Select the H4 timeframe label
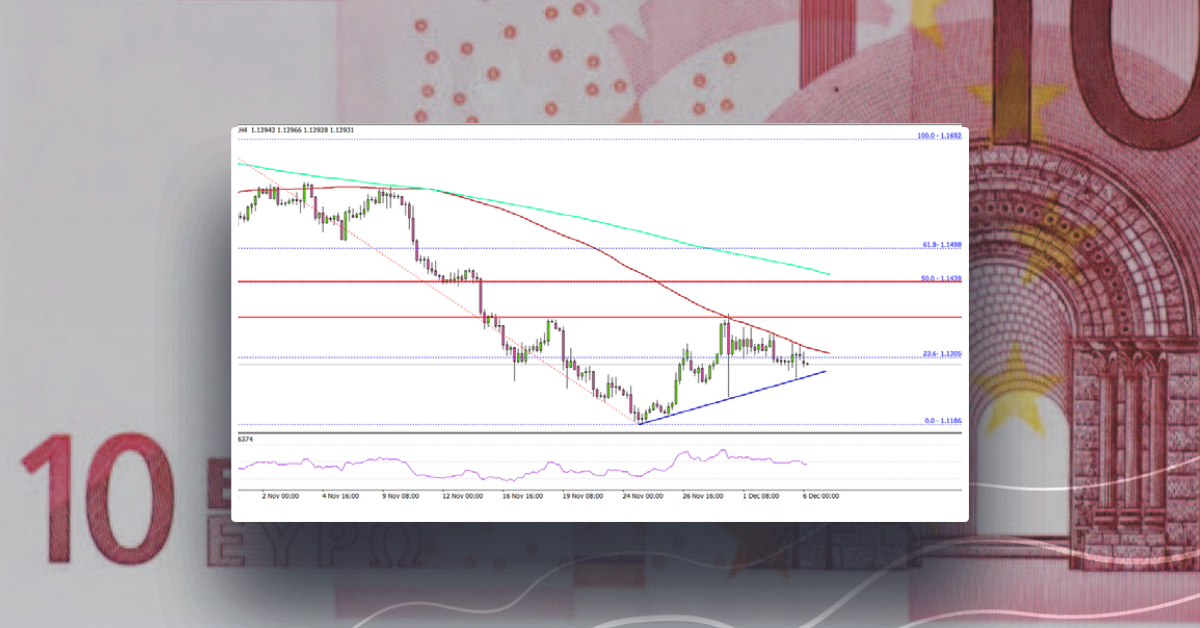 pos(240,130)
